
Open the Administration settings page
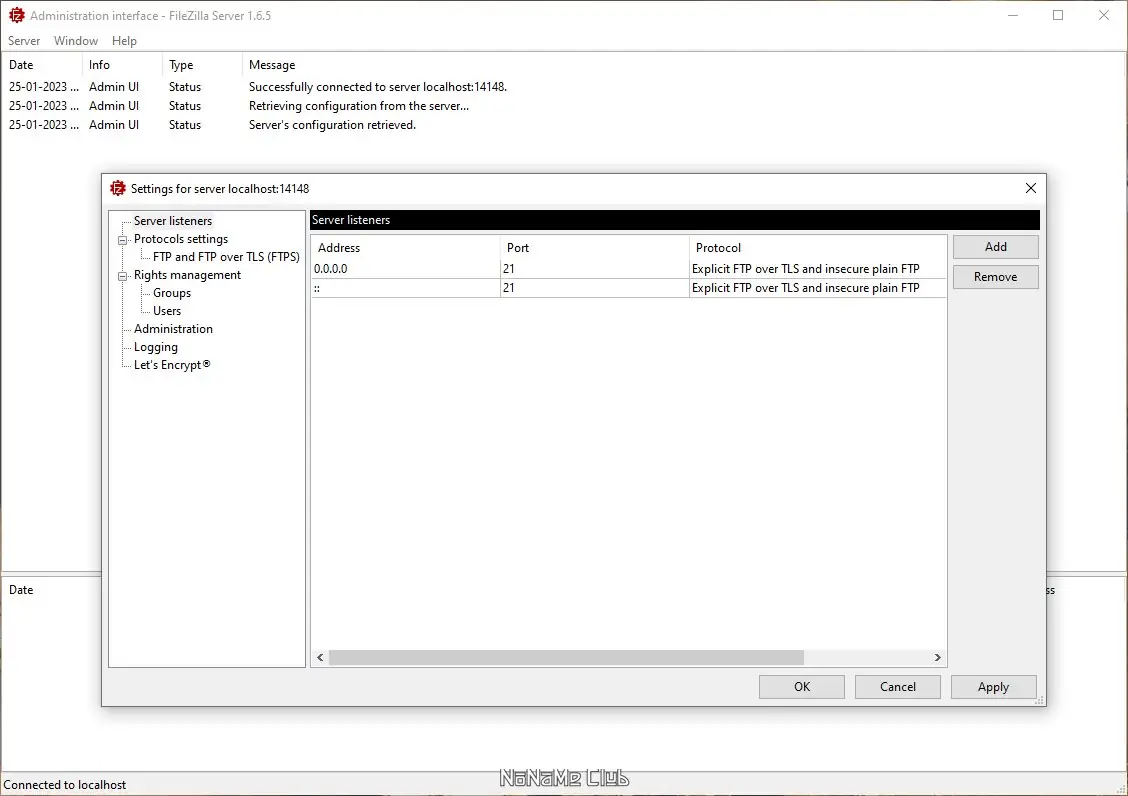(173, 329)
